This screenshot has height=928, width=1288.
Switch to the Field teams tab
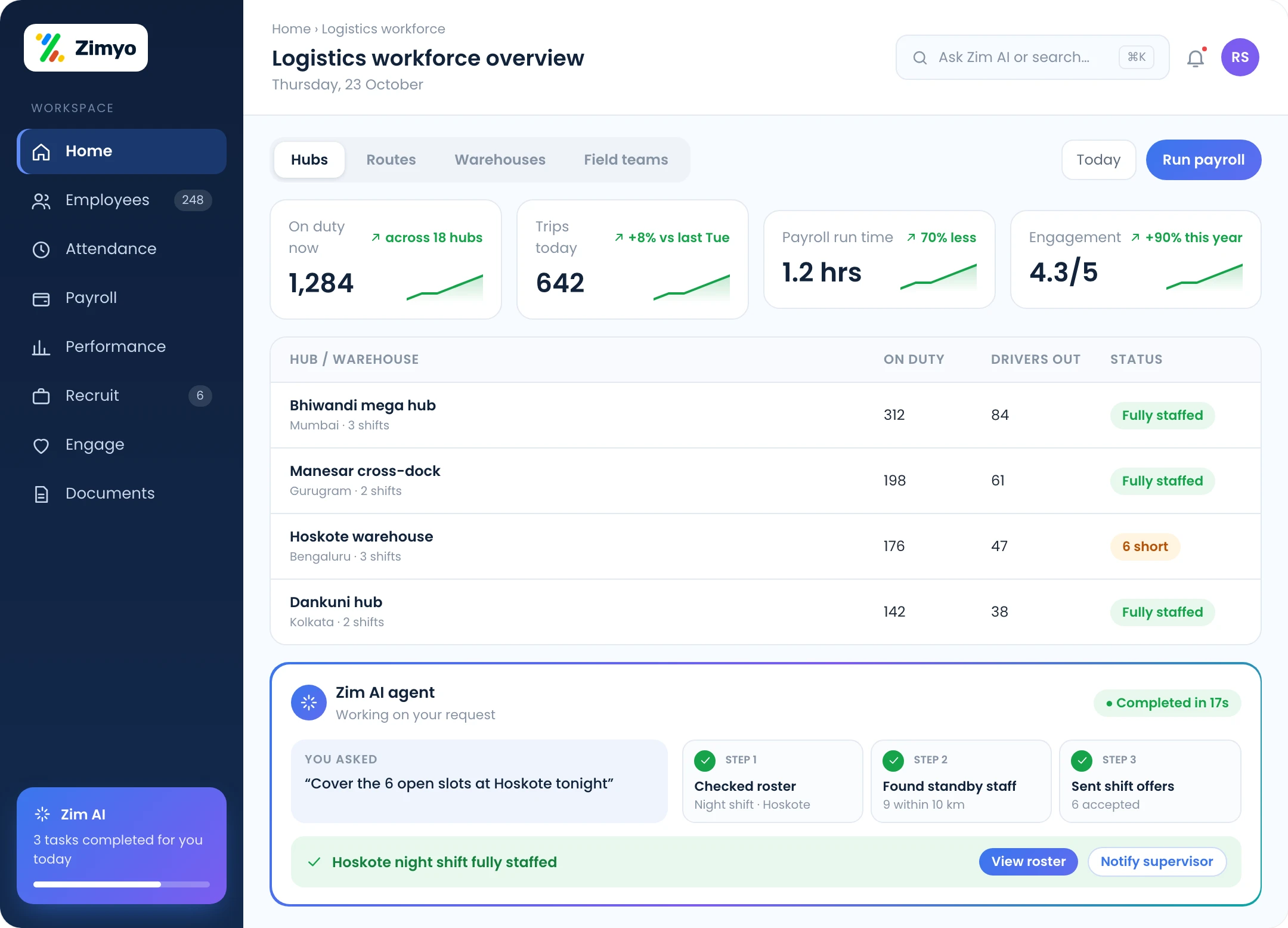(x=626, y=160)
